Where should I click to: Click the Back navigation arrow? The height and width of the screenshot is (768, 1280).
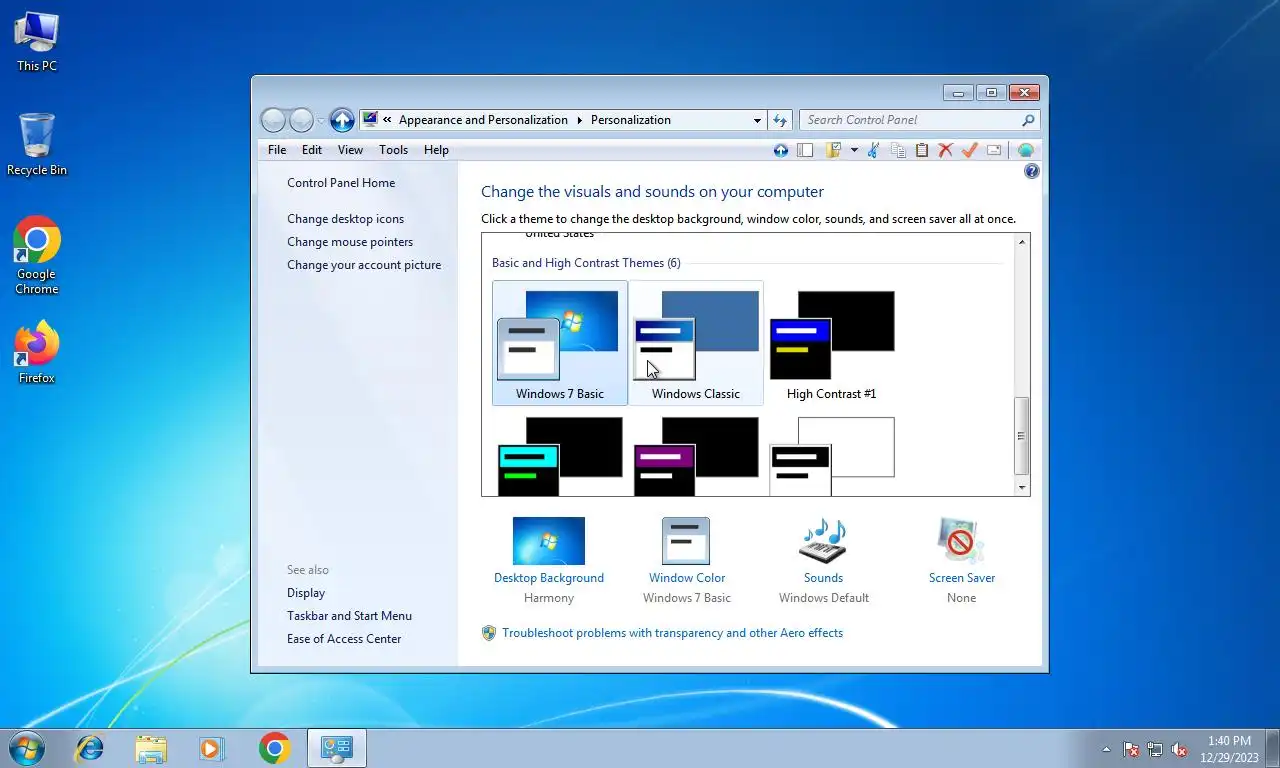(273, 120)
